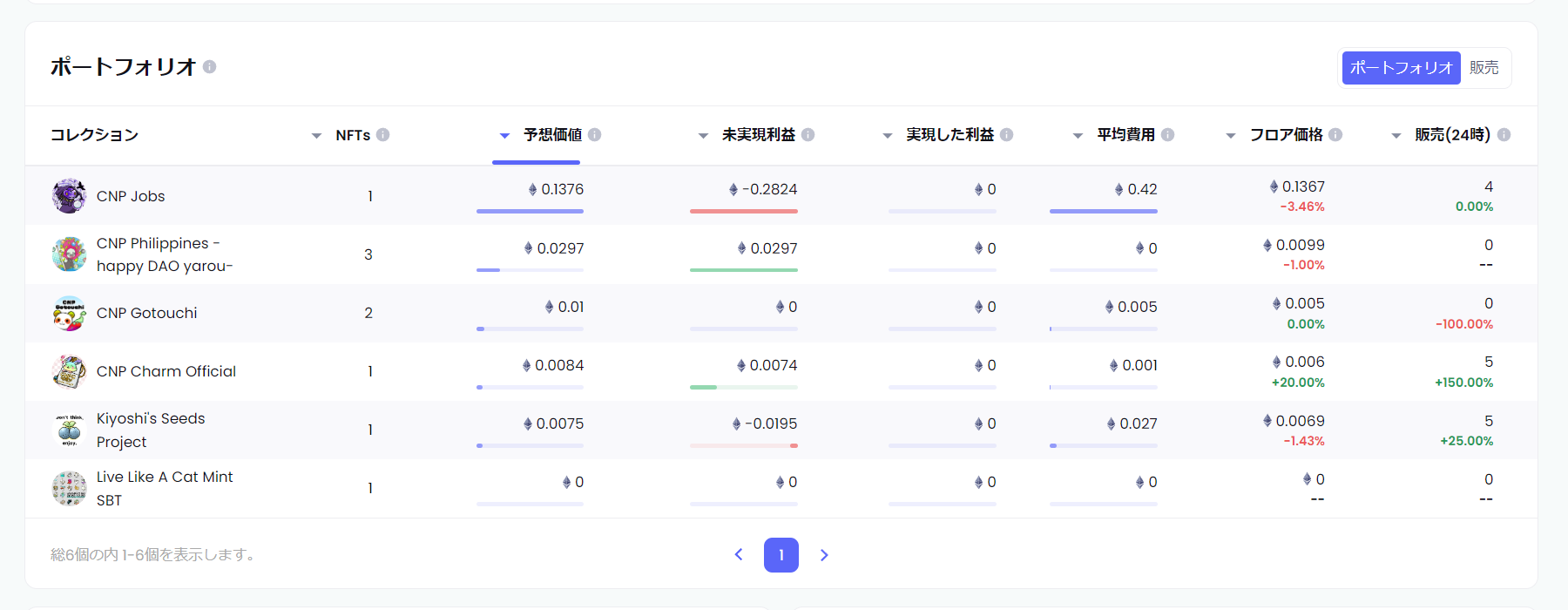Image resolution: width=1568 pixels, height=610 pixels.
Task: Click the info icon beside the ポートフォリオ heading
Action: click(x=209, y=66)
